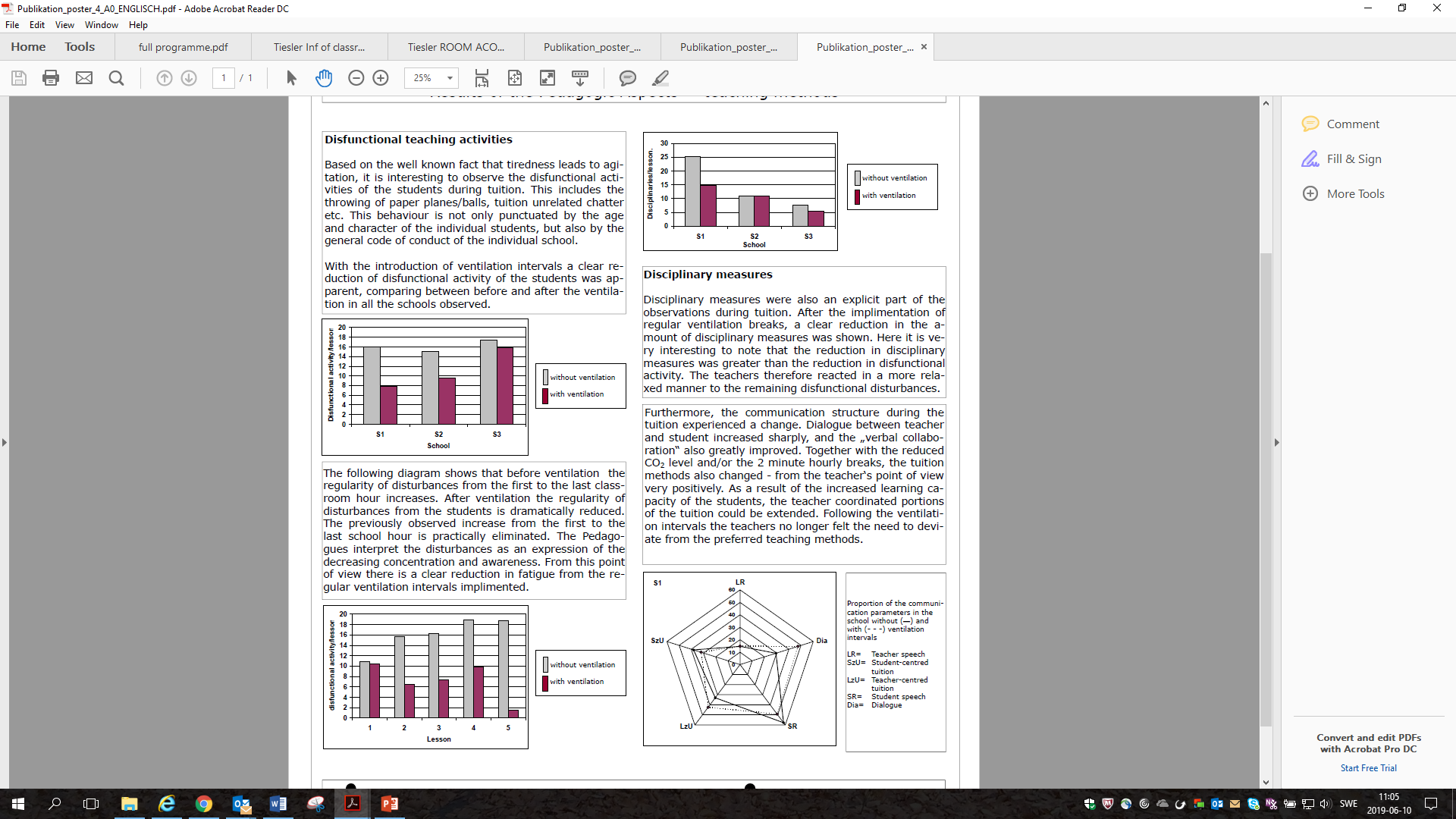
Task: Open Task View on the taskbar
Action: pyautogui.click(x=91, y=804)
